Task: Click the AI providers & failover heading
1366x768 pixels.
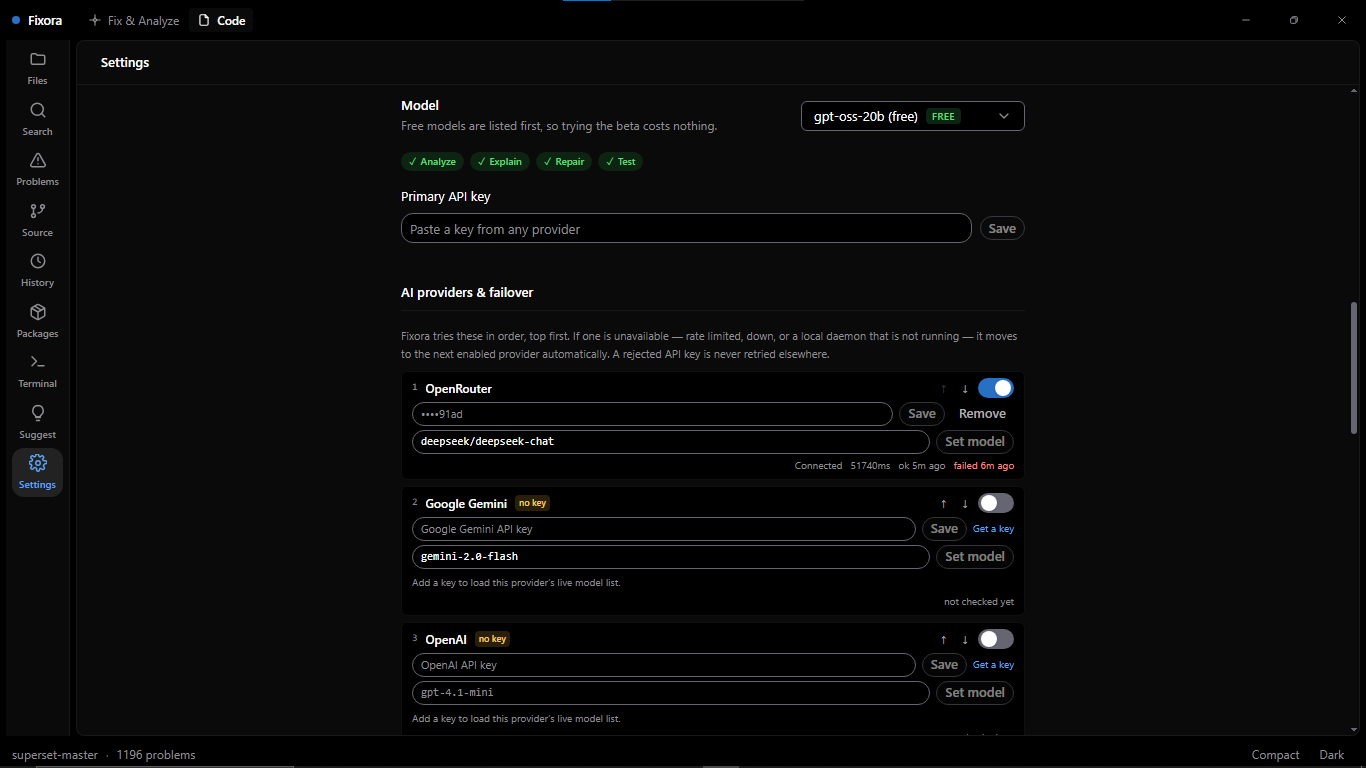Action: (x=467, y=293)
